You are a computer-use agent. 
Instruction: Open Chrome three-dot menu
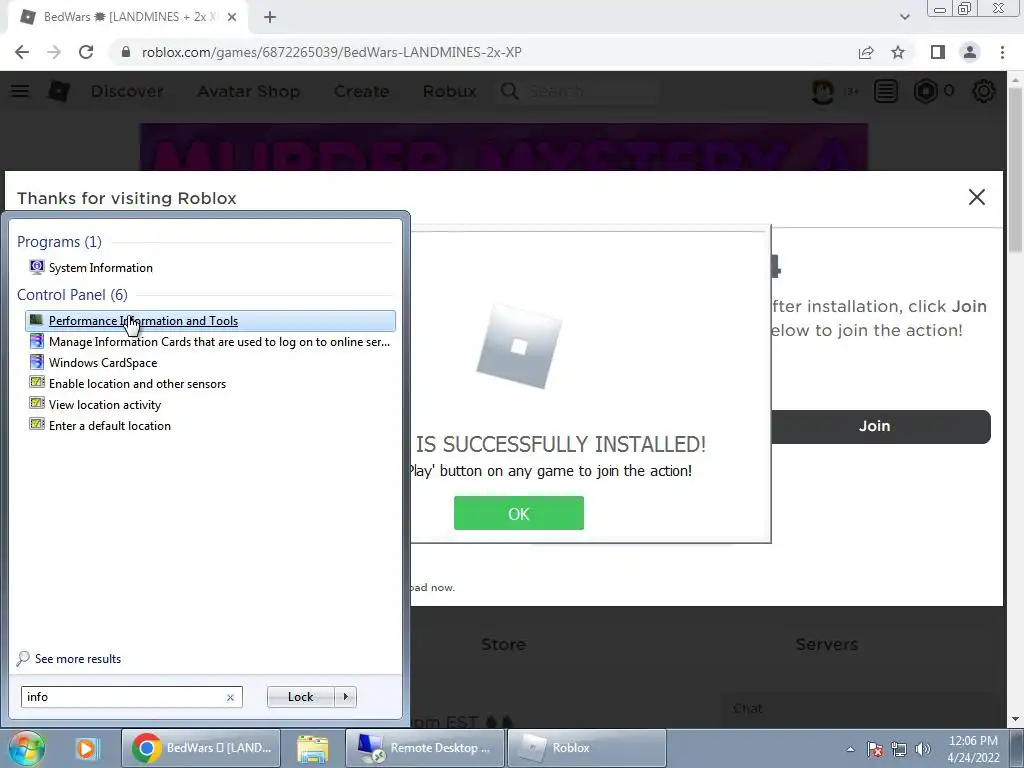pyautogui.click(x=1002, y=52)
